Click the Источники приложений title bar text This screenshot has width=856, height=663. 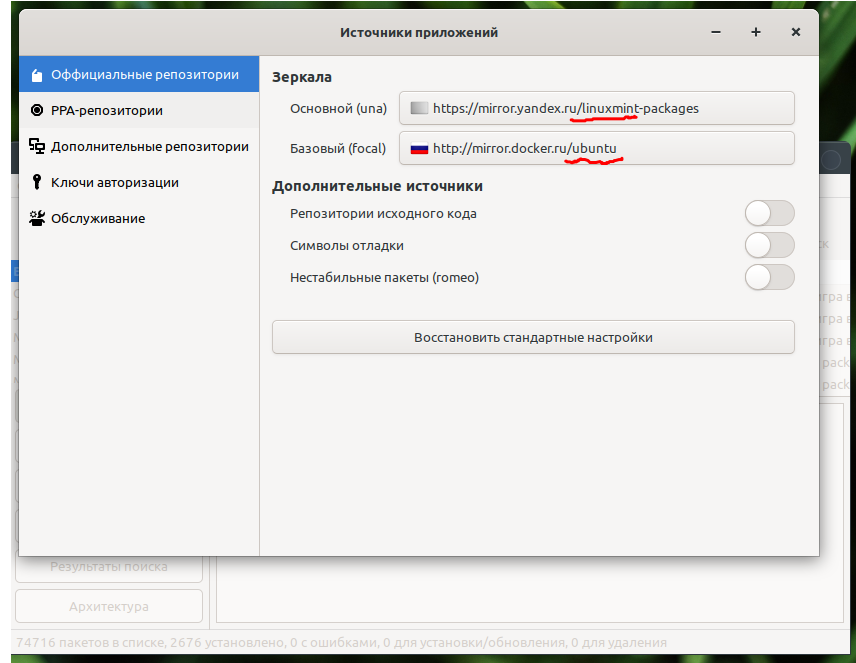point(419,33)
